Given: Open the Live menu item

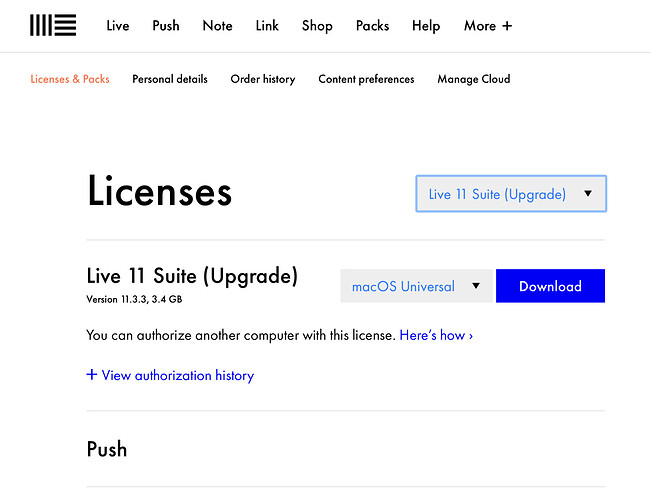Looking at the screenshot, I should pos(117,26).
